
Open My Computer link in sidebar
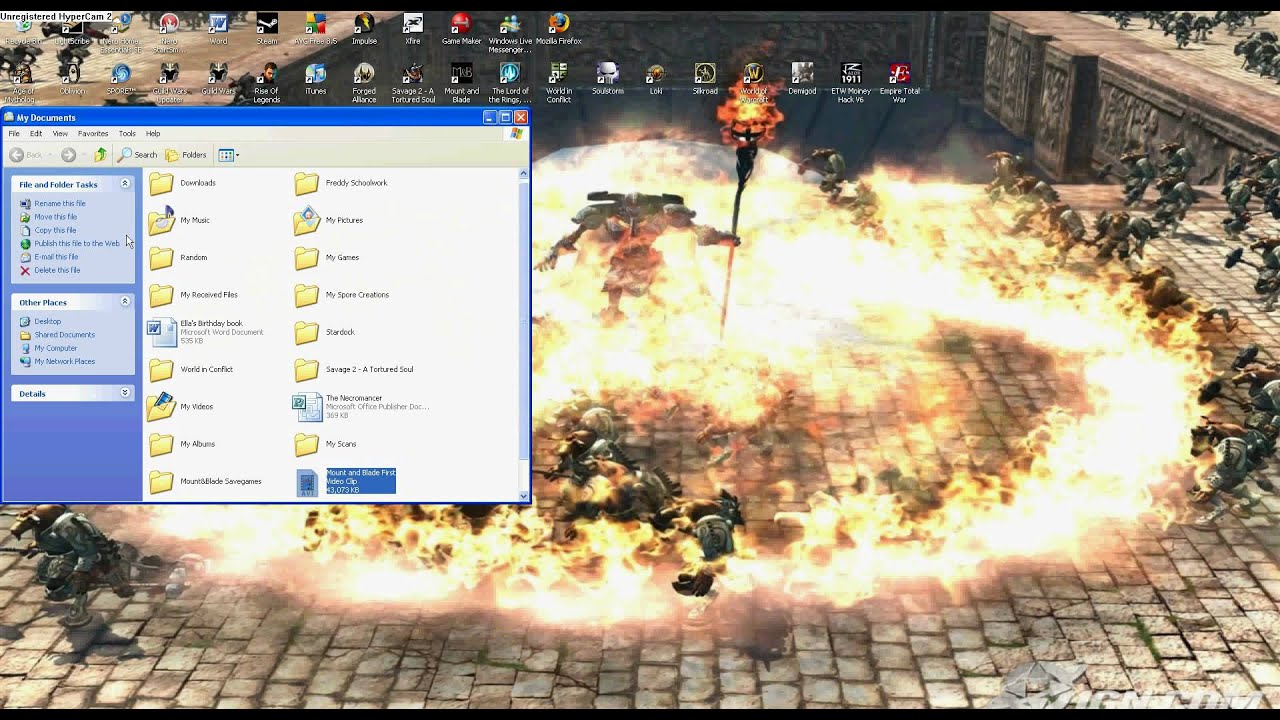(56, 348)
